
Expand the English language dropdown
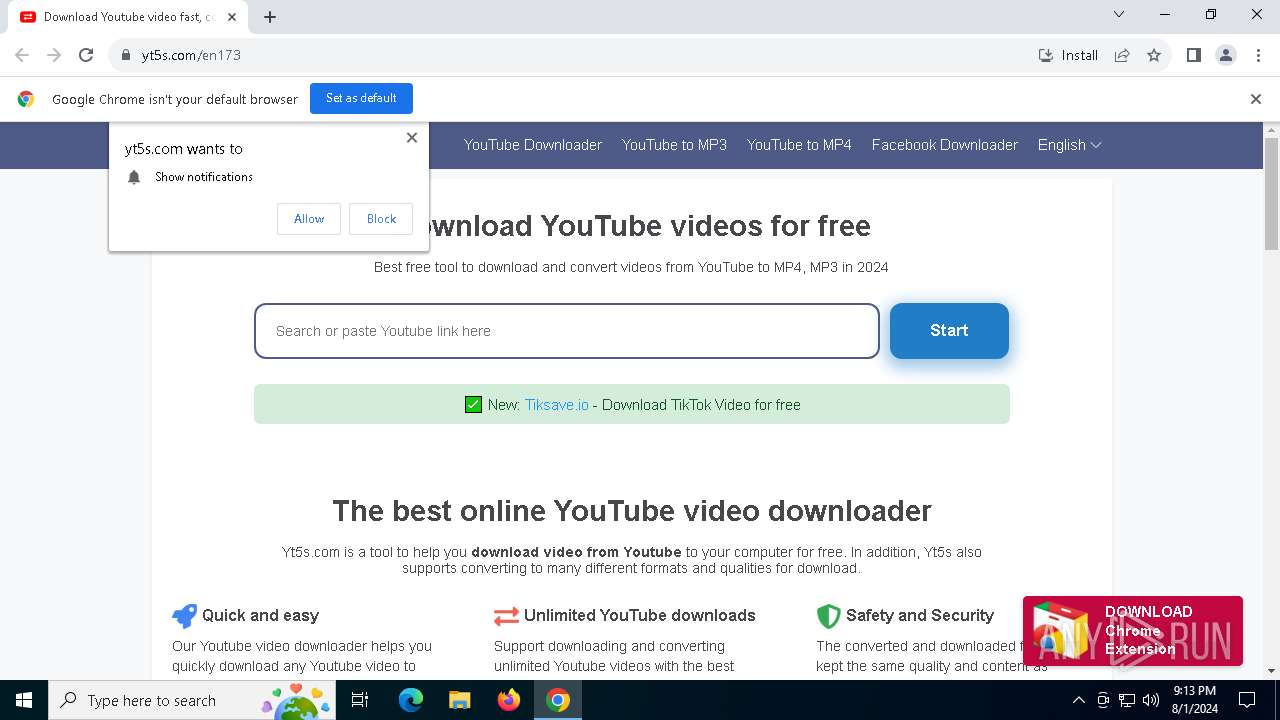pyautogui.click(x=1069, y=145)
